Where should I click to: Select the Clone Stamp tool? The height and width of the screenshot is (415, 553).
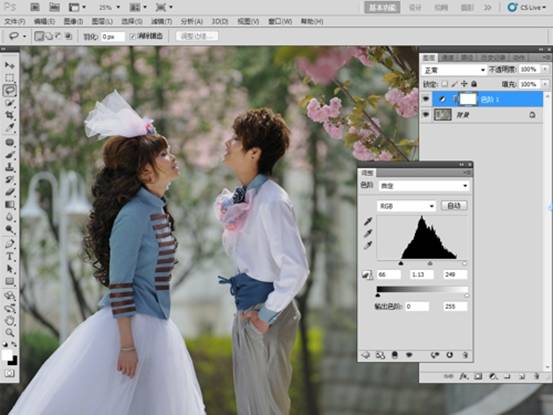(10, 167)
